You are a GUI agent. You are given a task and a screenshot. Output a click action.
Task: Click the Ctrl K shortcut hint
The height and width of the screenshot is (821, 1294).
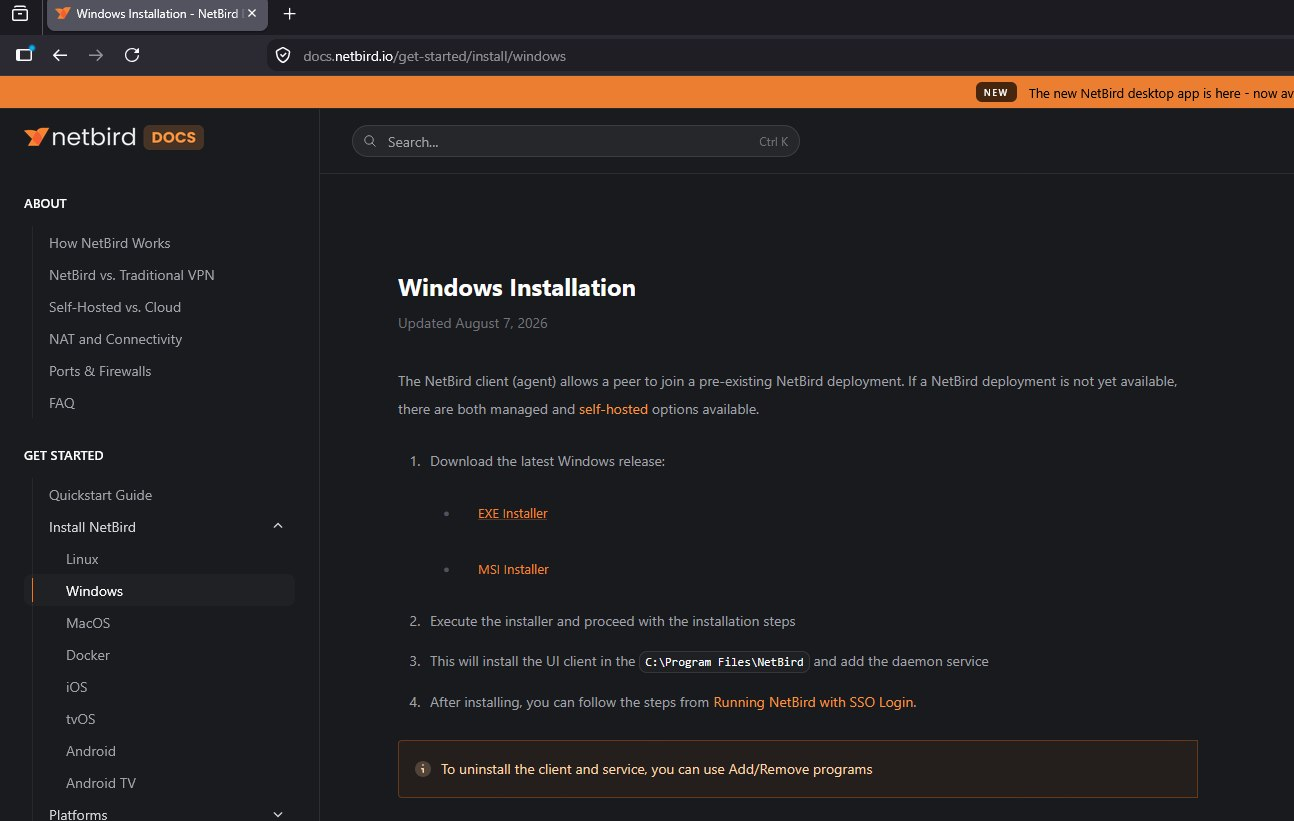(773, 142)
